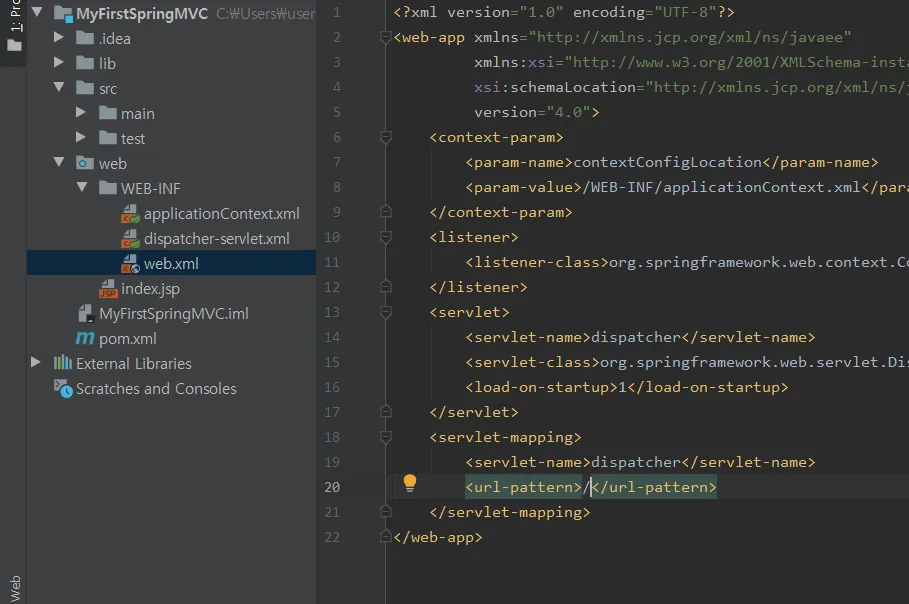Fold the servlet-mapping block at line 18
Screen dimensions: 909x604
(x=385, y=438)
